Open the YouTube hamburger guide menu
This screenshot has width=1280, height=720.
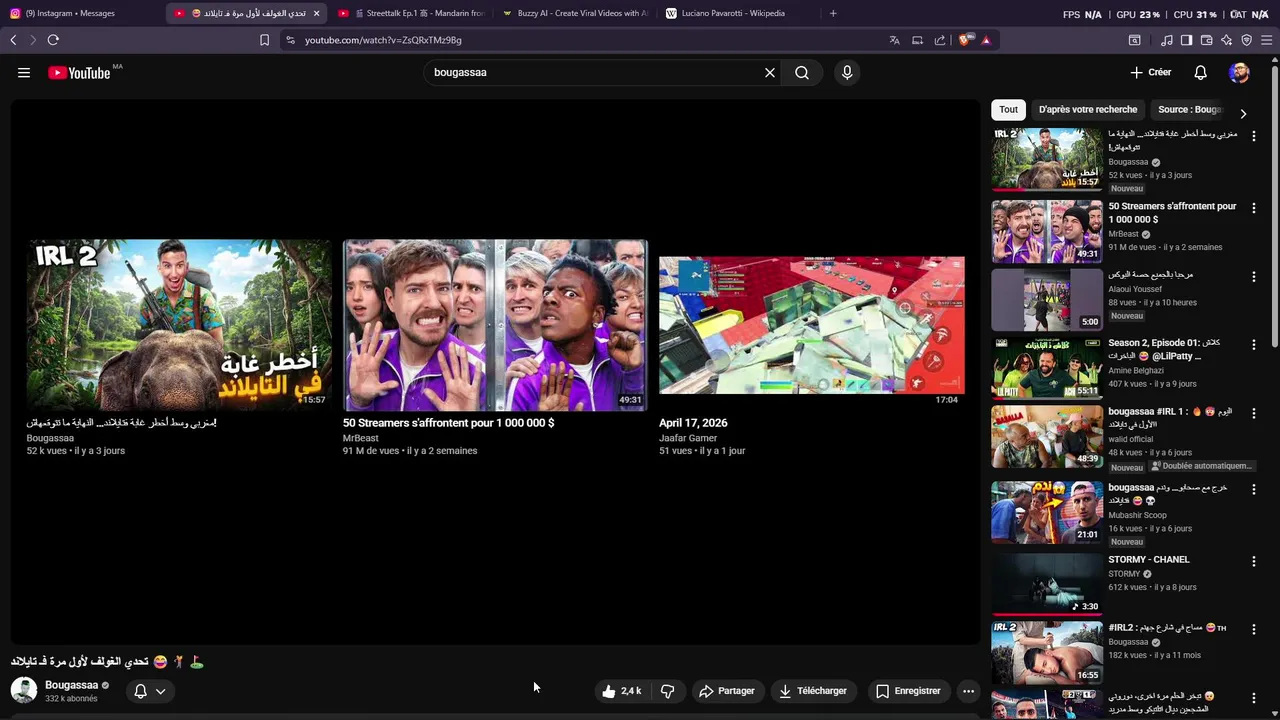point(24,73)
